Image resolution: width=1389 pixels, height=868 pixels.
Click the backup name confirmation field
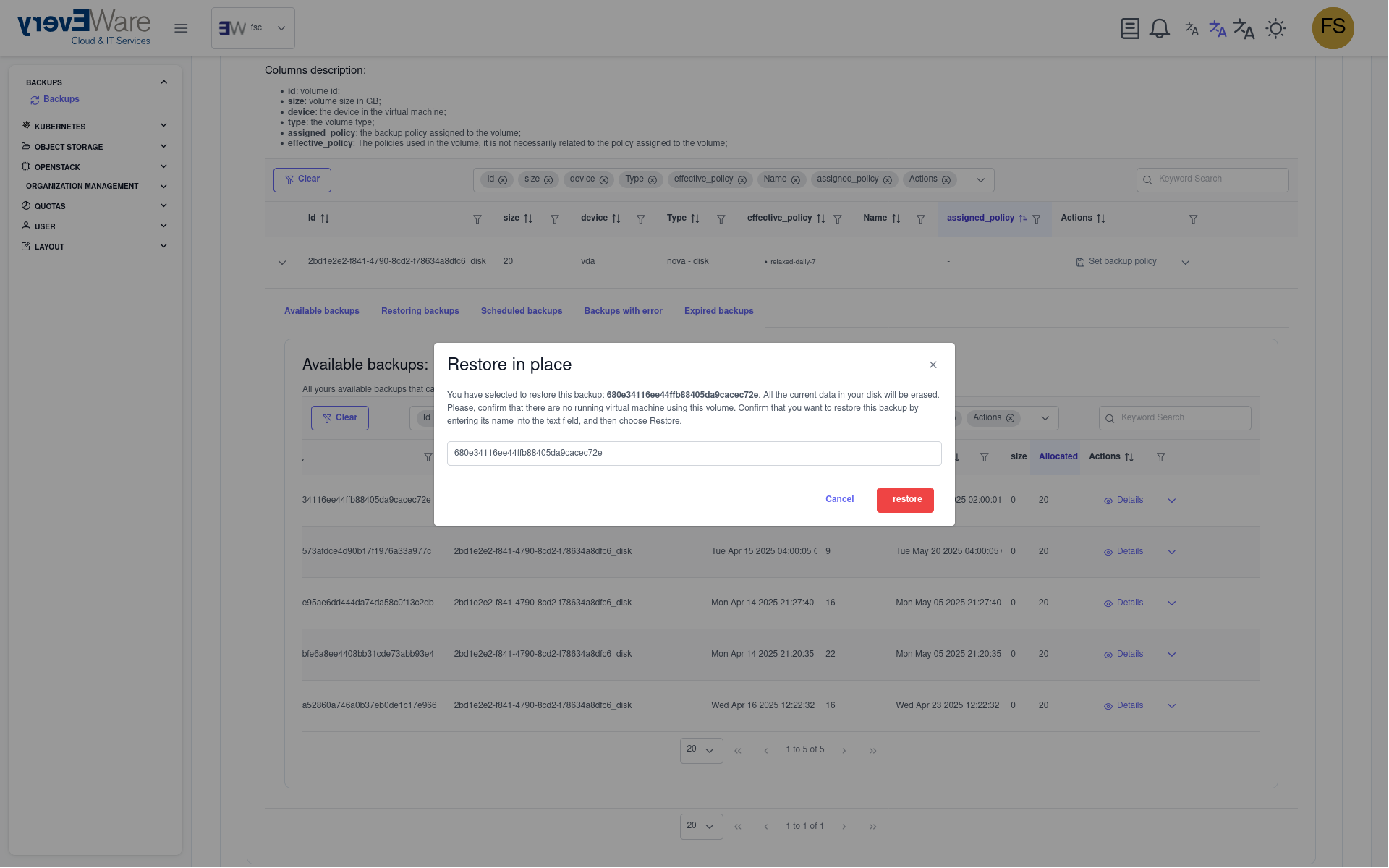coord(694,454)
